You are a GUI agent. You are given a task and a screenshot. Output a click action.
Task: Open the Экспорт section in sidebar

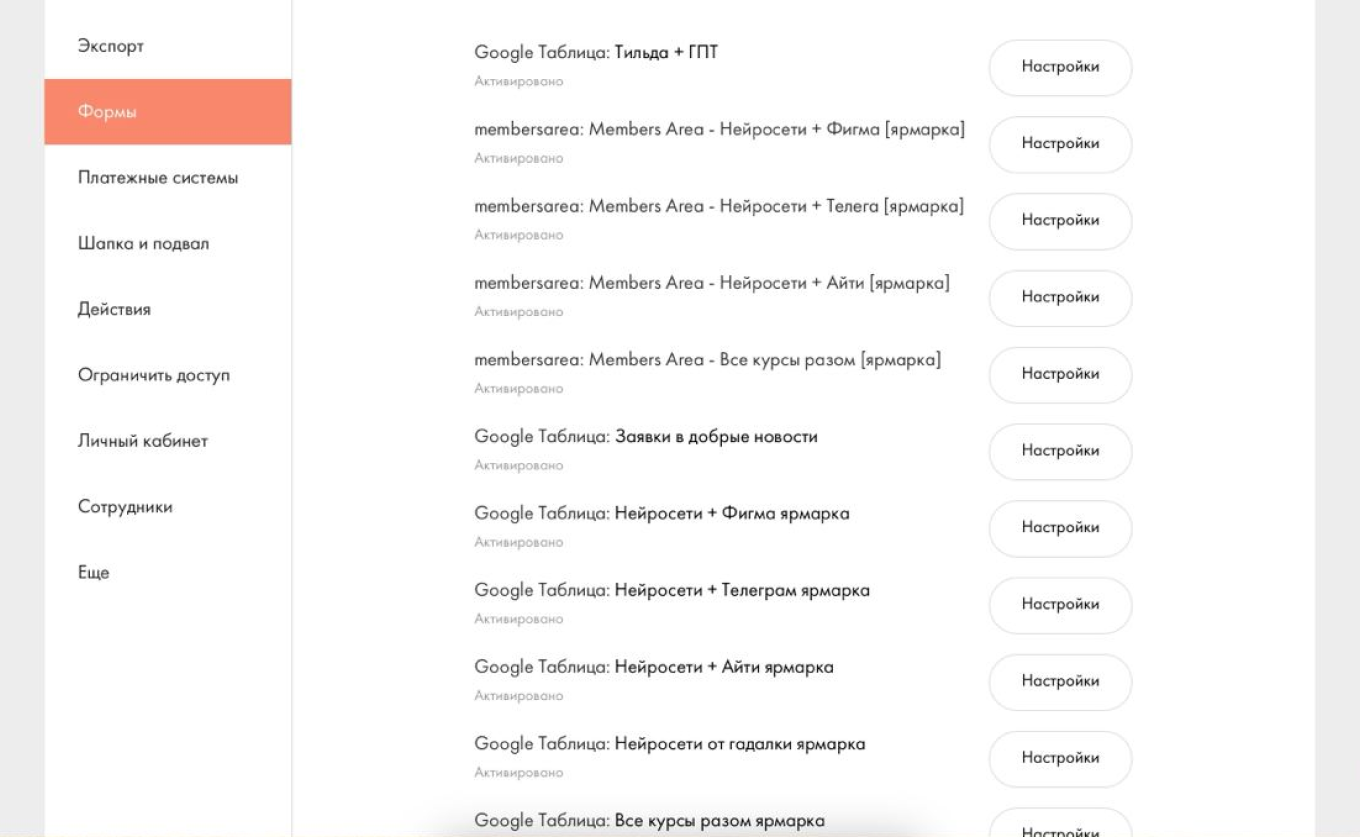pyautogui.click(x=111, y=47)
